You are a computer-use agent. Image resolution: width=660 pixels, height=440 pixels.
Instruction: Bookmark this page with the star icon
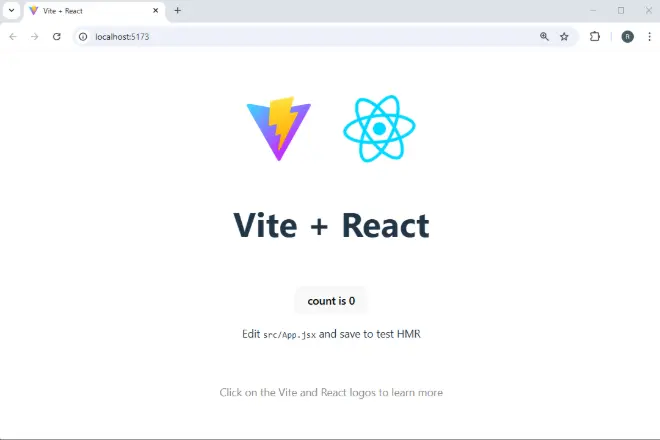coord(564,37)
